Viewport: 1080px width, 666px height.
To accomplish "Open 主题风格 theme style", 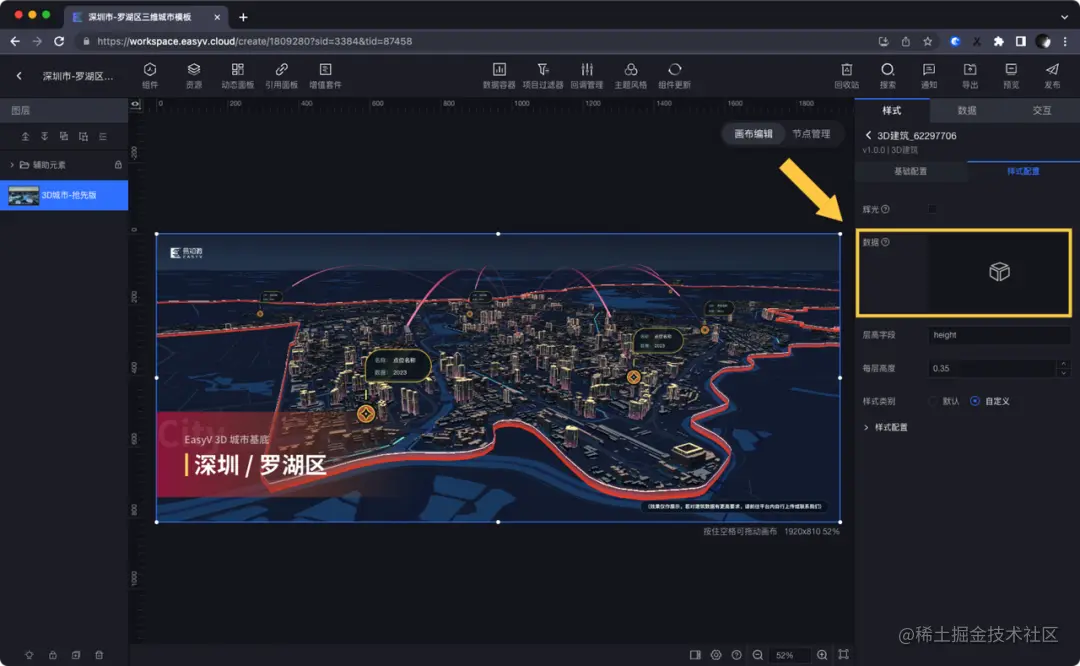I will click(630, 75).
